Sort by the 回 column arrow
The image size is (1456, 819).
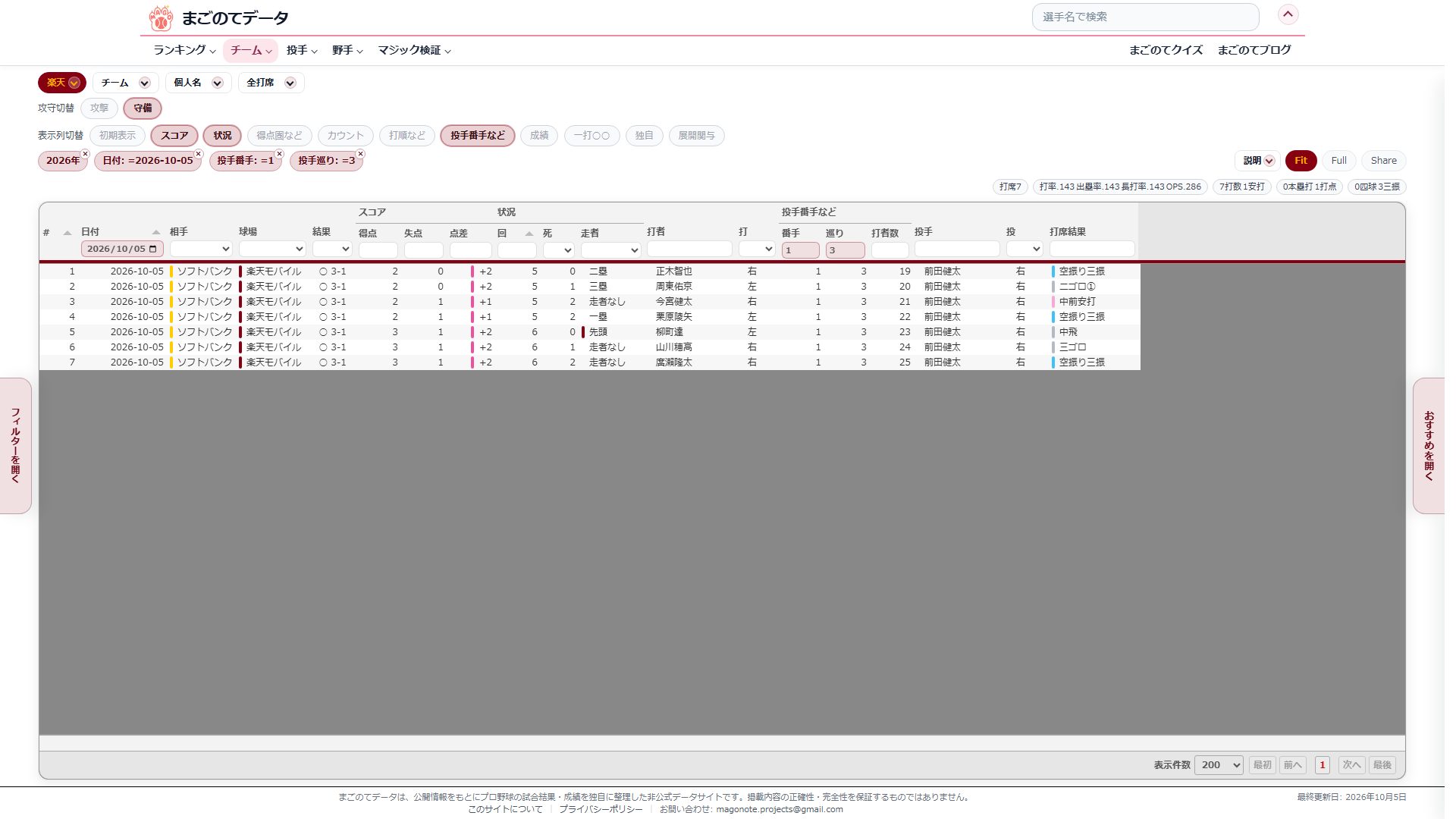point(529,234)
